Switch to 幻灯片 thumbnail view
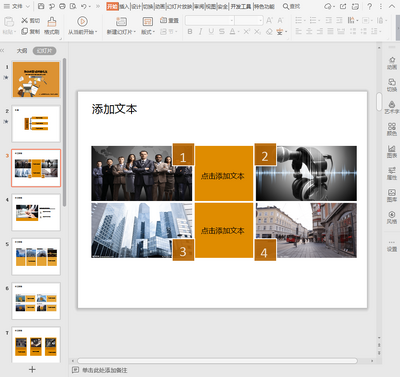 tap(44, 51)
